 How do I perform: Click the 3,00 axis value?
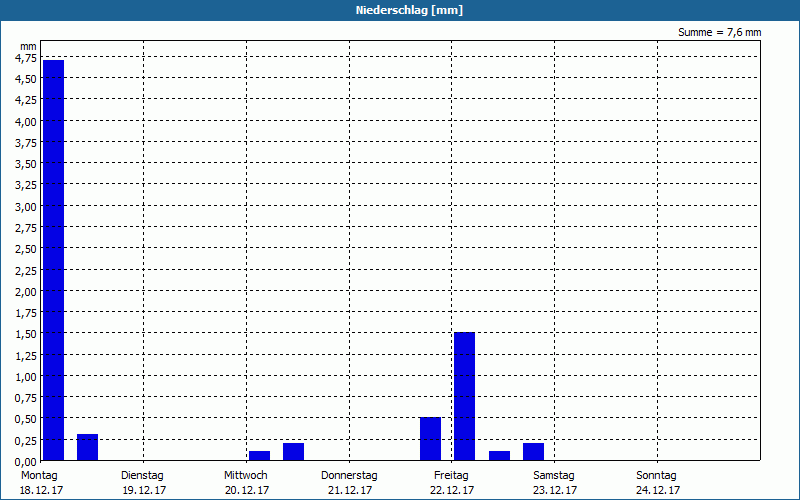26,207
